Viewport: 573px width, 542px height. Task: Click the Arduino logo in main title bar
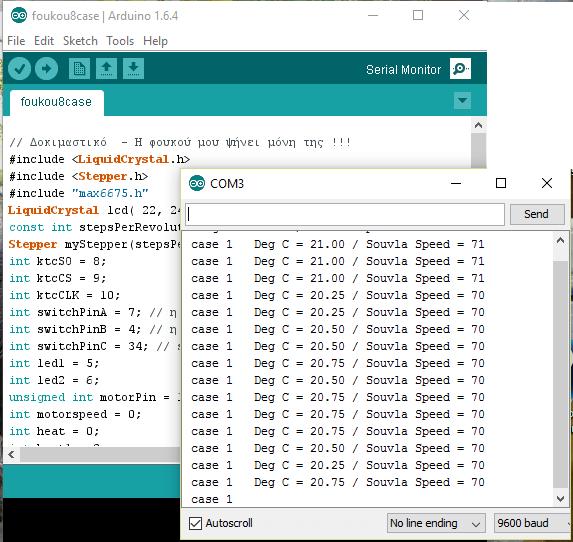click(19, 15)
